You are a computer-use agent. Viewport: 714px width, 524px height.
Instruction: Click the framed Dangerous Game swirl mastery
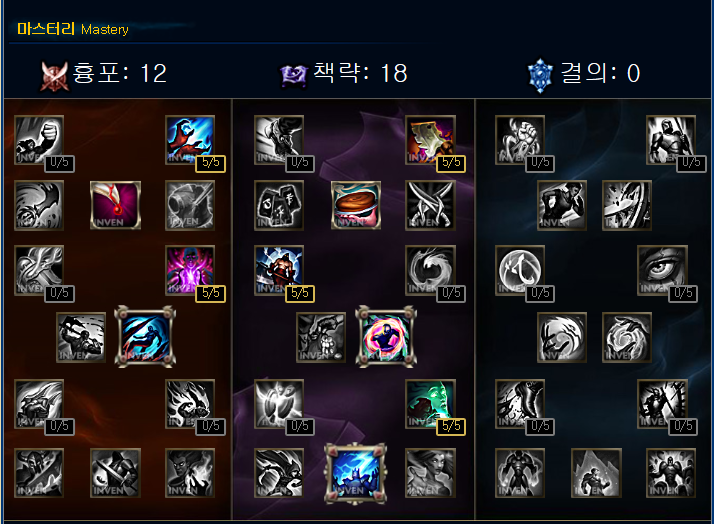[386, 336]
